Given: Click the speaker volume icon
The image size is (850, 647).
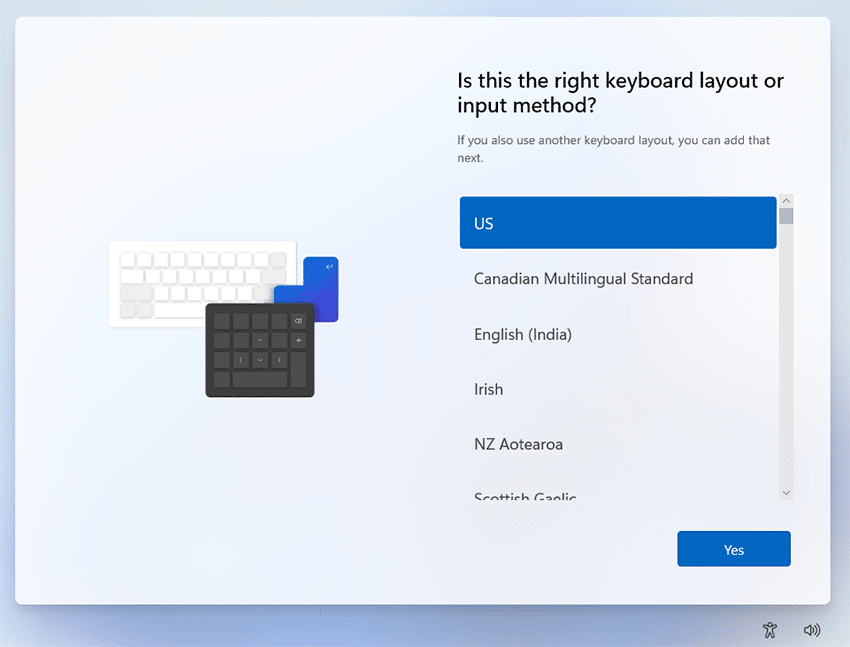Looking at the screenshot, I should click(812, 630).
